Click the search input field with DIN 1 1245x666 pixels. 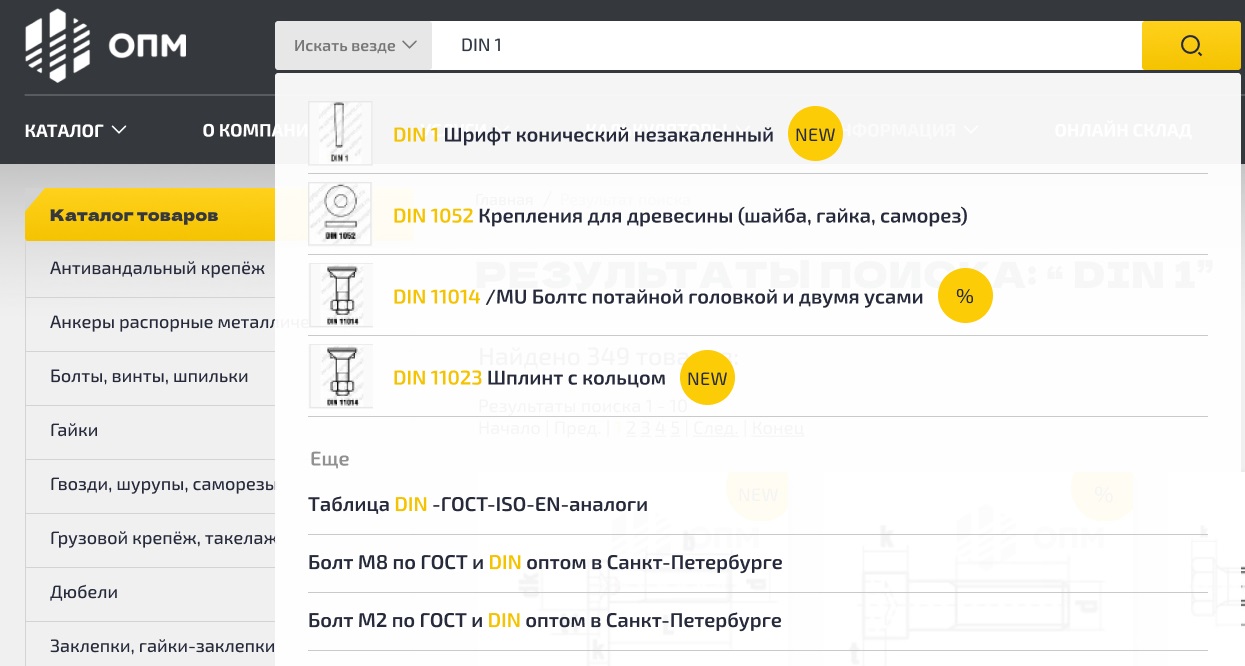785,46
